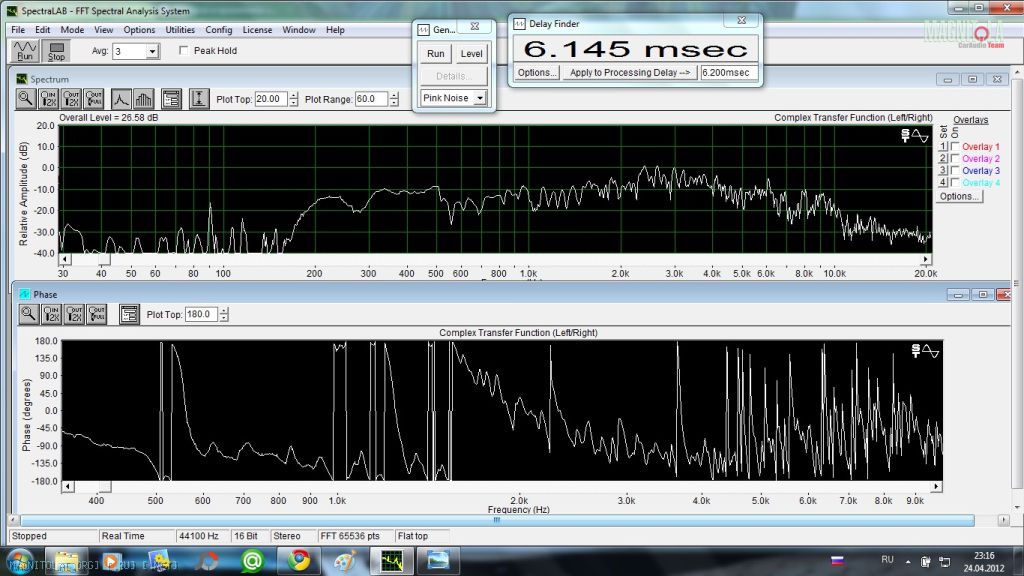Open the picture viewer taskbar icon
The image size is (1024, 576).
point(438,561)
